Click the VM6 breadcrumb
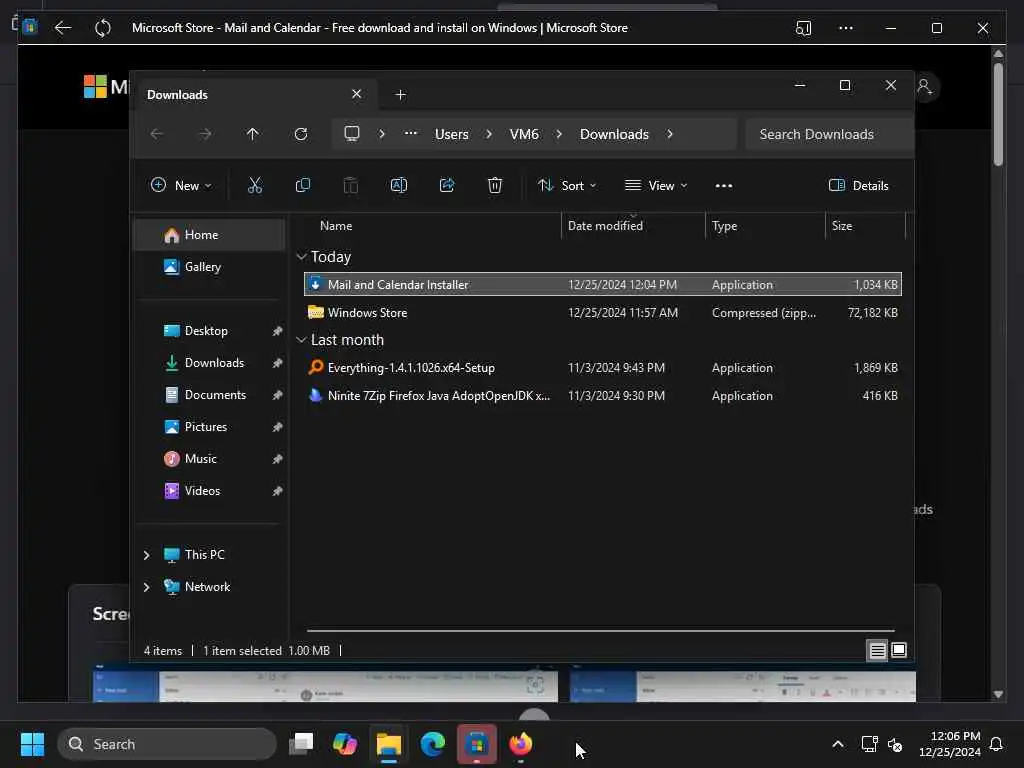The width and height of the screenshot is (1024, 768). tap(524, 134)
